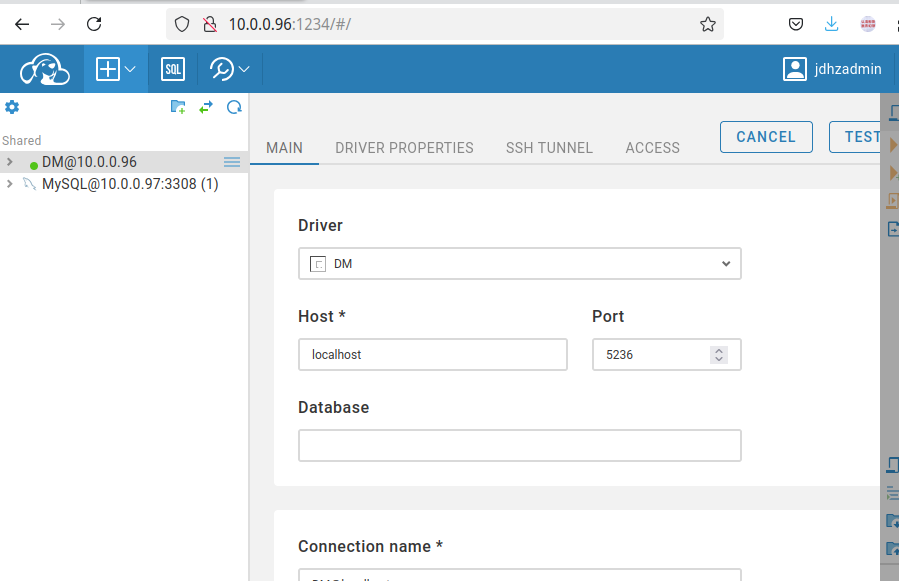Click the empty Database field

click(x=519, y=446)
